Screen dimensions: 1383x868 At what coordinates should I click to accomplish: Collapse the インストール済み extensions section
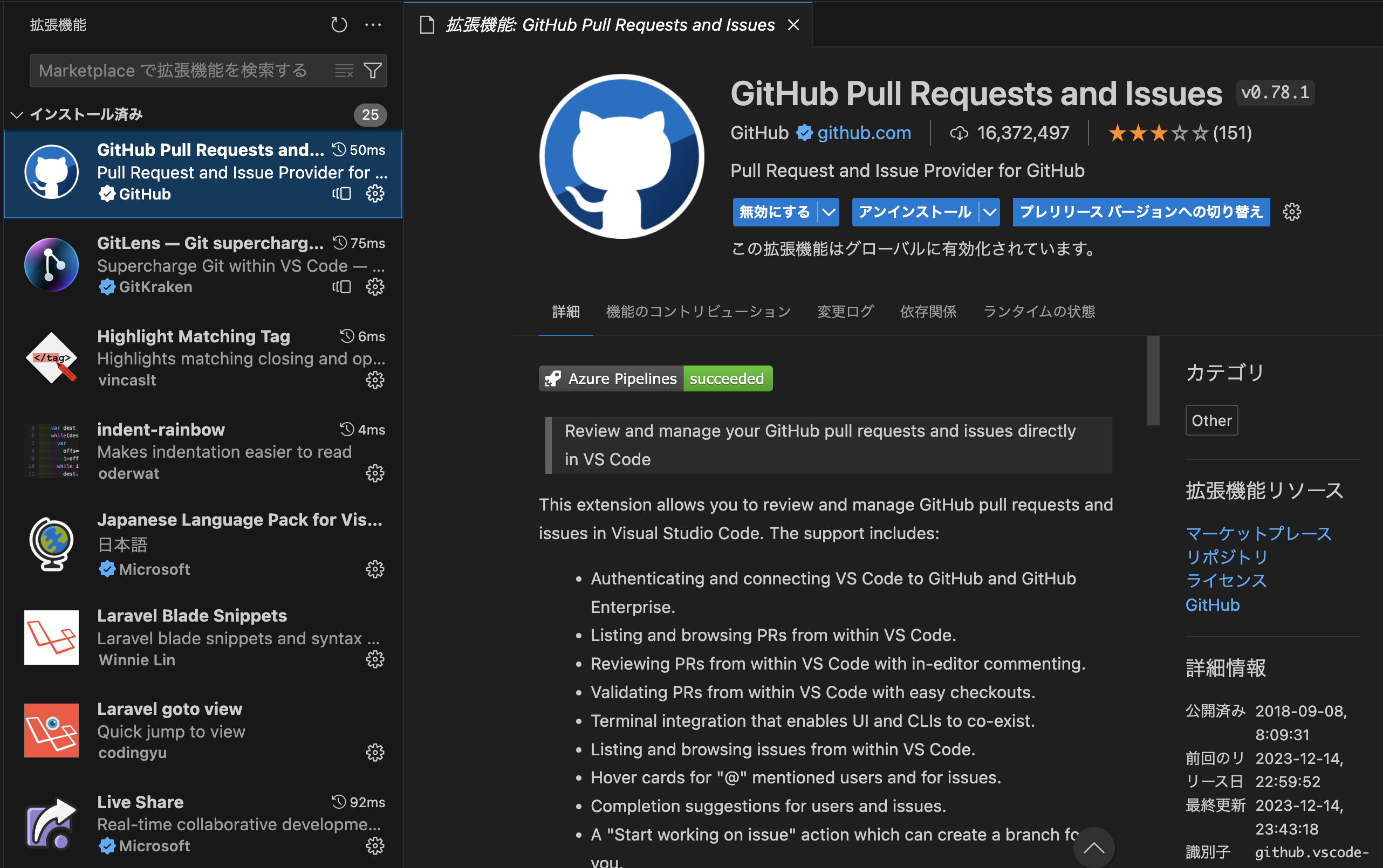pyautogui.click(x=16, y=114)
